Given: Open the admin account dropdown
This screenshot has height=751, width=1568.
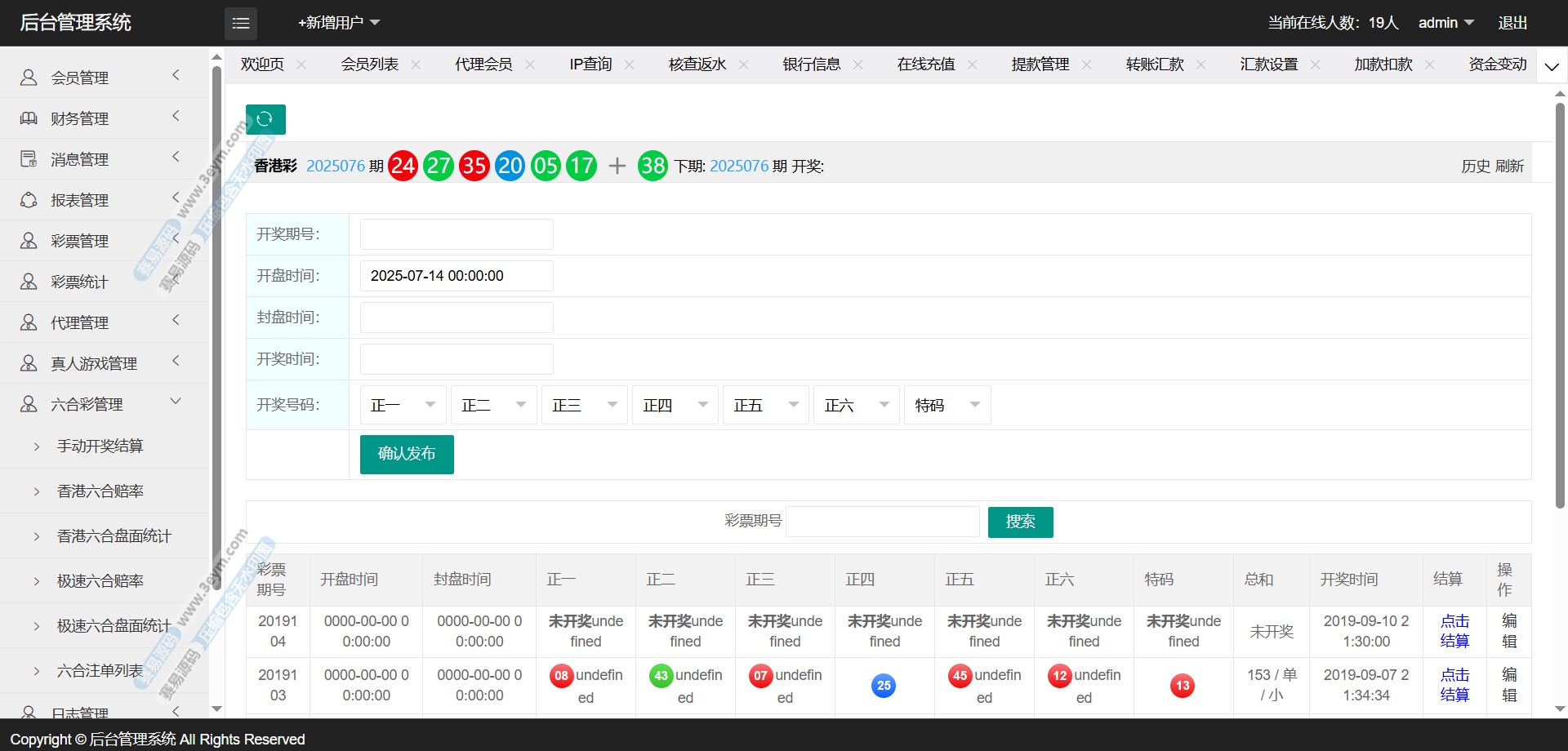Looking at the screenshot, I should (x=1445, y=23).
